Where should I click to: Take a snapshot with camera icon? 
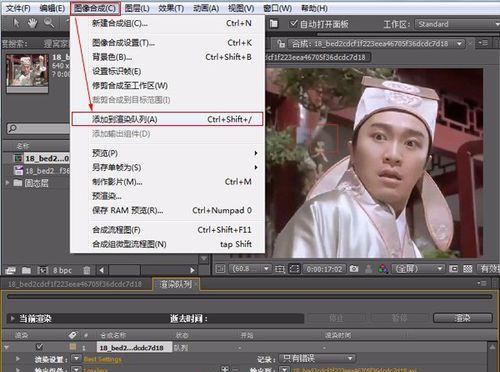[x=354, y=269]
